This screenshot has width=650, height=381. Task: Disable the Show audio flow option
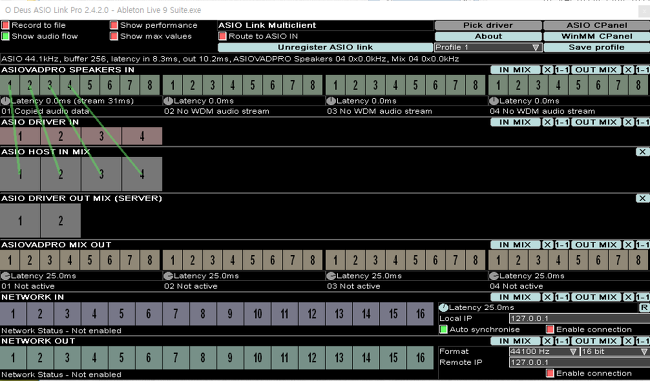coord(5,36)
